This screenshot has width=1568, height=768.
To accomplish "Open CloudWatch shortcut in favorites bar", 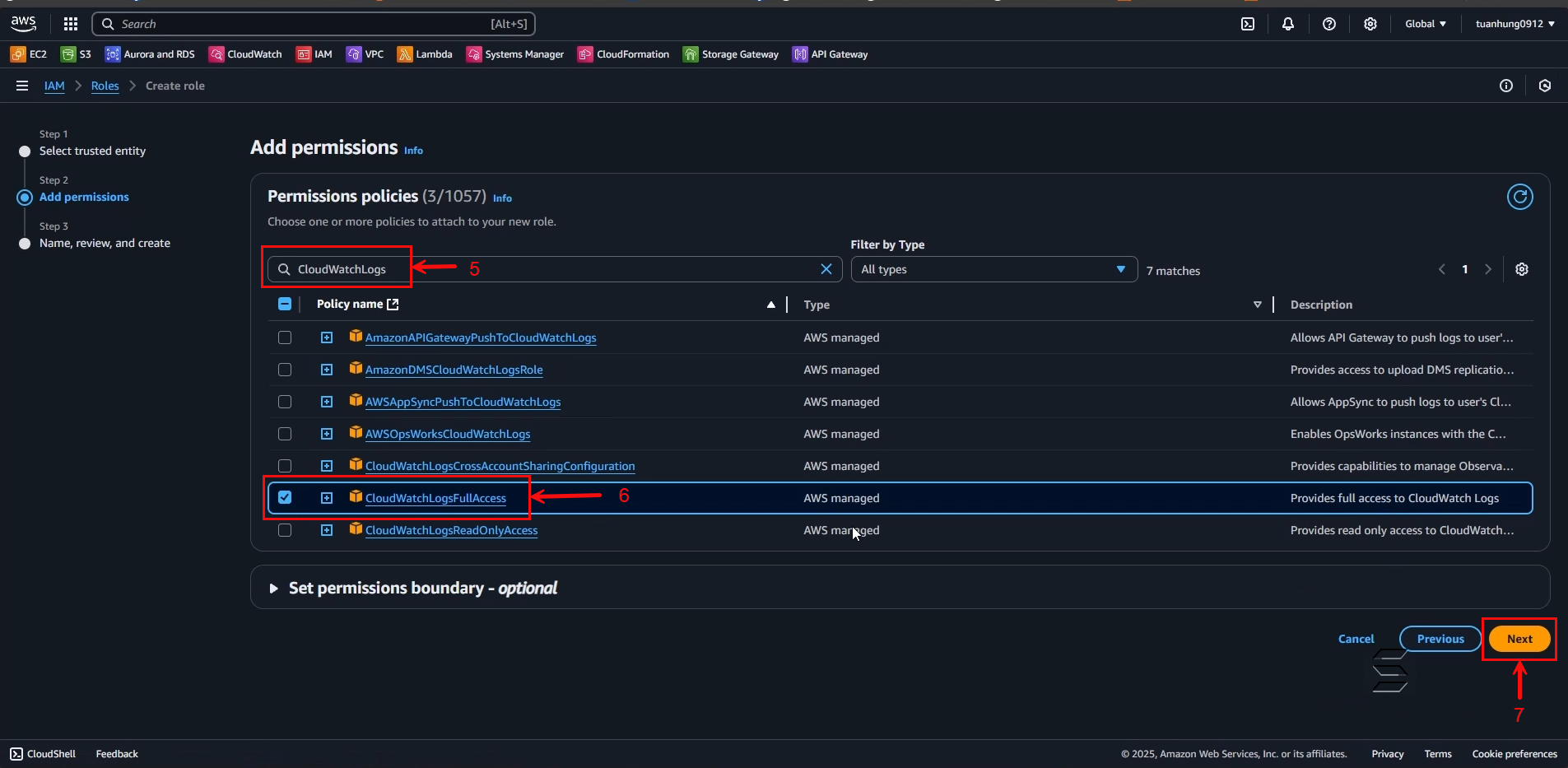I will (245, 54).
